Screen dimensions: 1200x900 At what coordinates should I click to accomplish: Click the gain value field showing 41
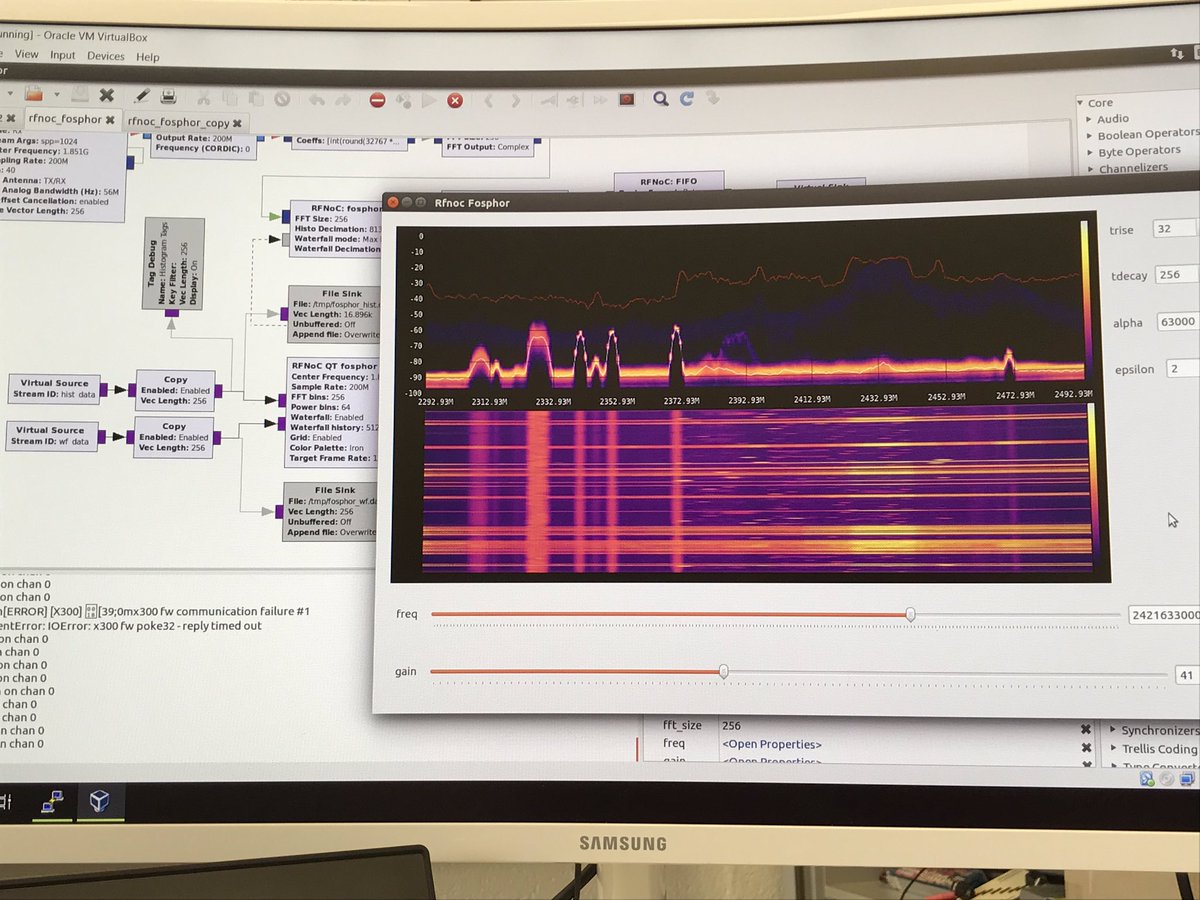[x=1187, y=675]
